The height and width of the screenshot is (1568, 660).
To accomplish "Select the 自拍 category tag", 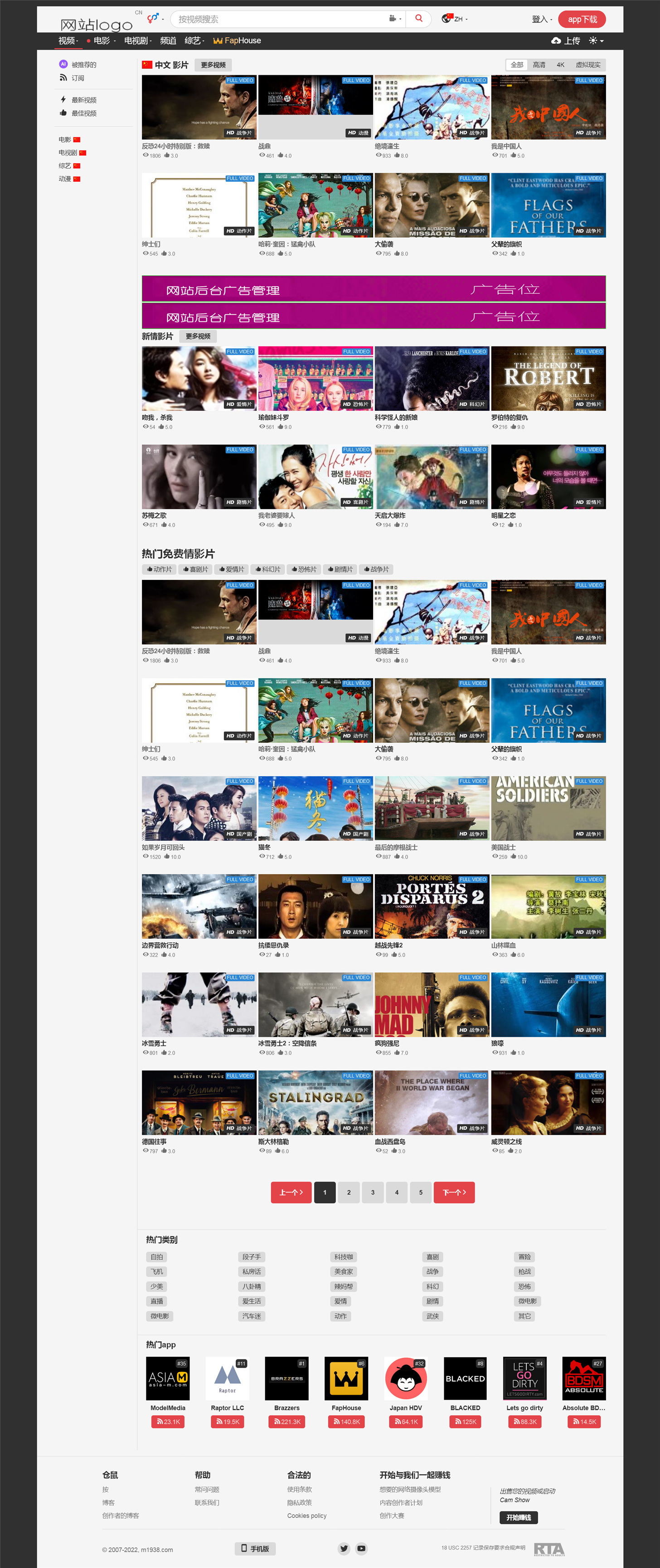I will point(157,1257).
